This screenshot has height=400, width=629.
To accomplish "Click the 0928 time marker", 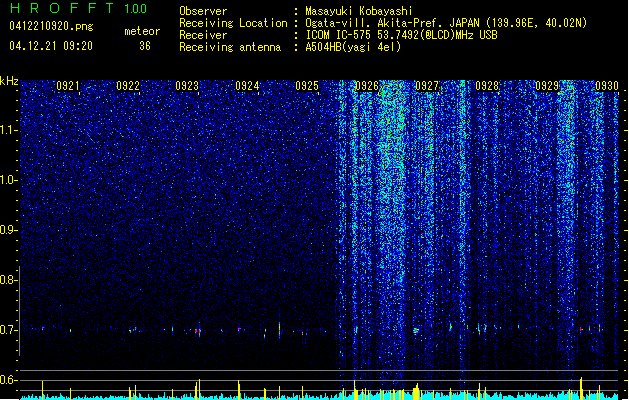I will (487, 86).
